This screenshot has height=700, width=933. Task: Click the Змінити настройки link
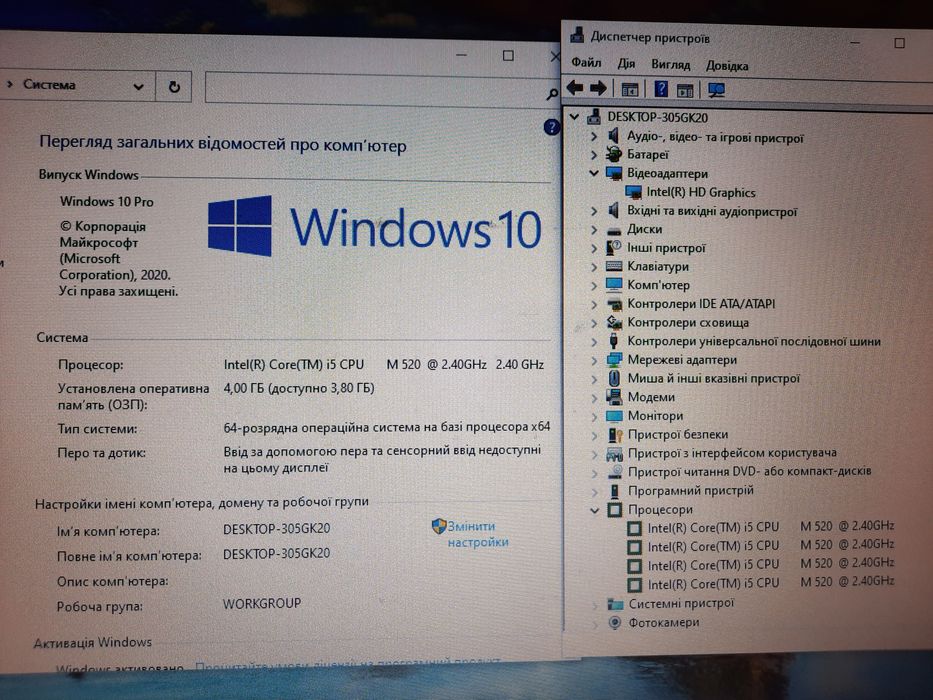478,534
